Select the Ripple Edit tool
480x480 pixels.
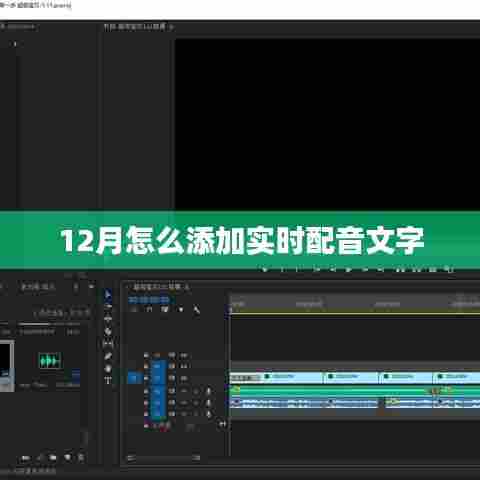(x=108, y=319)
